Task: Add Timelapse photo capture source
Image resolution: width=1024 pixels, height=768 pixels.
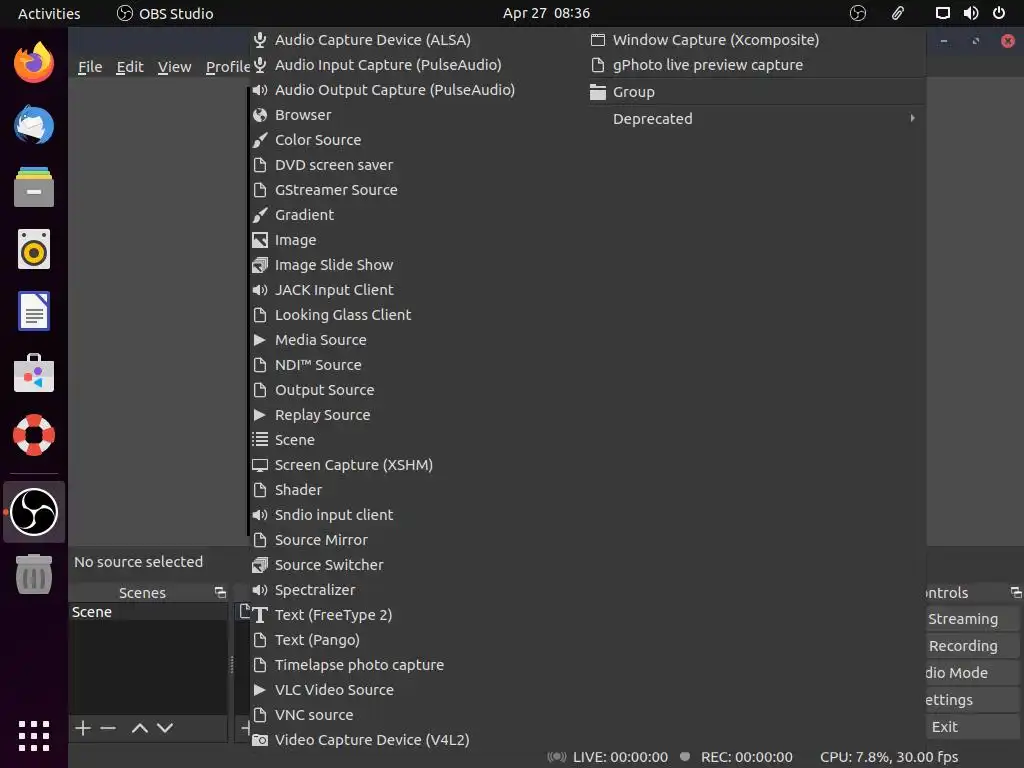Action: click(x=418, y=665)
